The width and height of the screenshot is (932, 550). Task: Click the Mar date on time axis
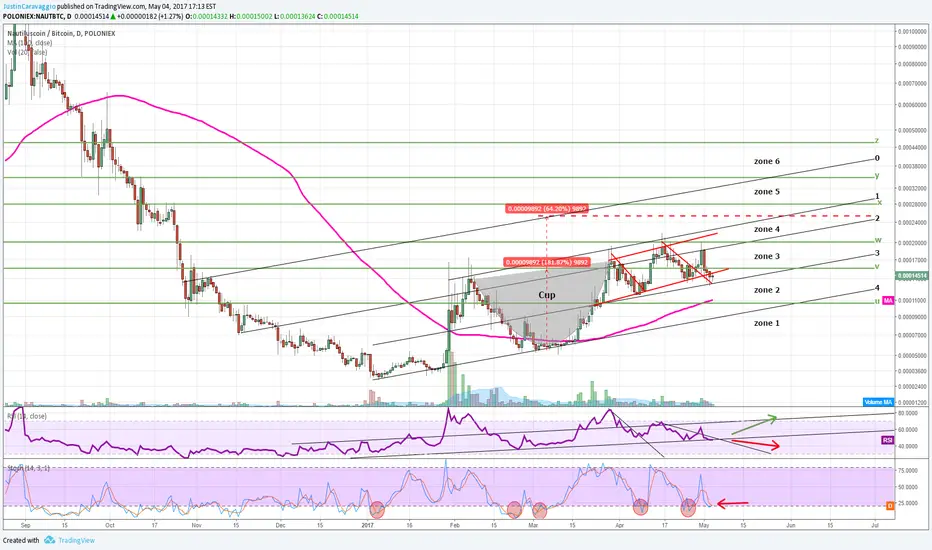point(533,526)
